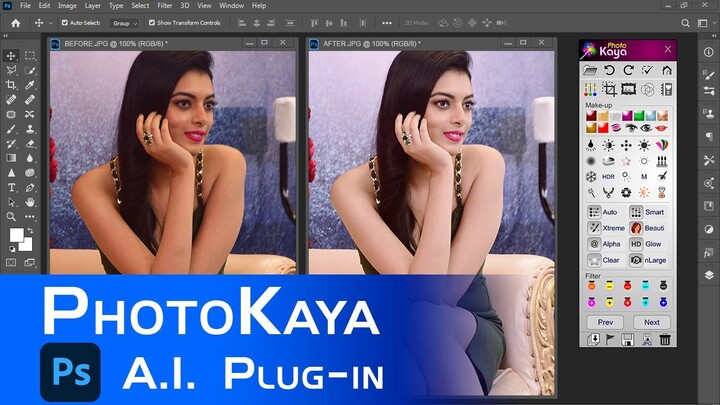Select the Rectangular Marquee tool

(30, 56)
